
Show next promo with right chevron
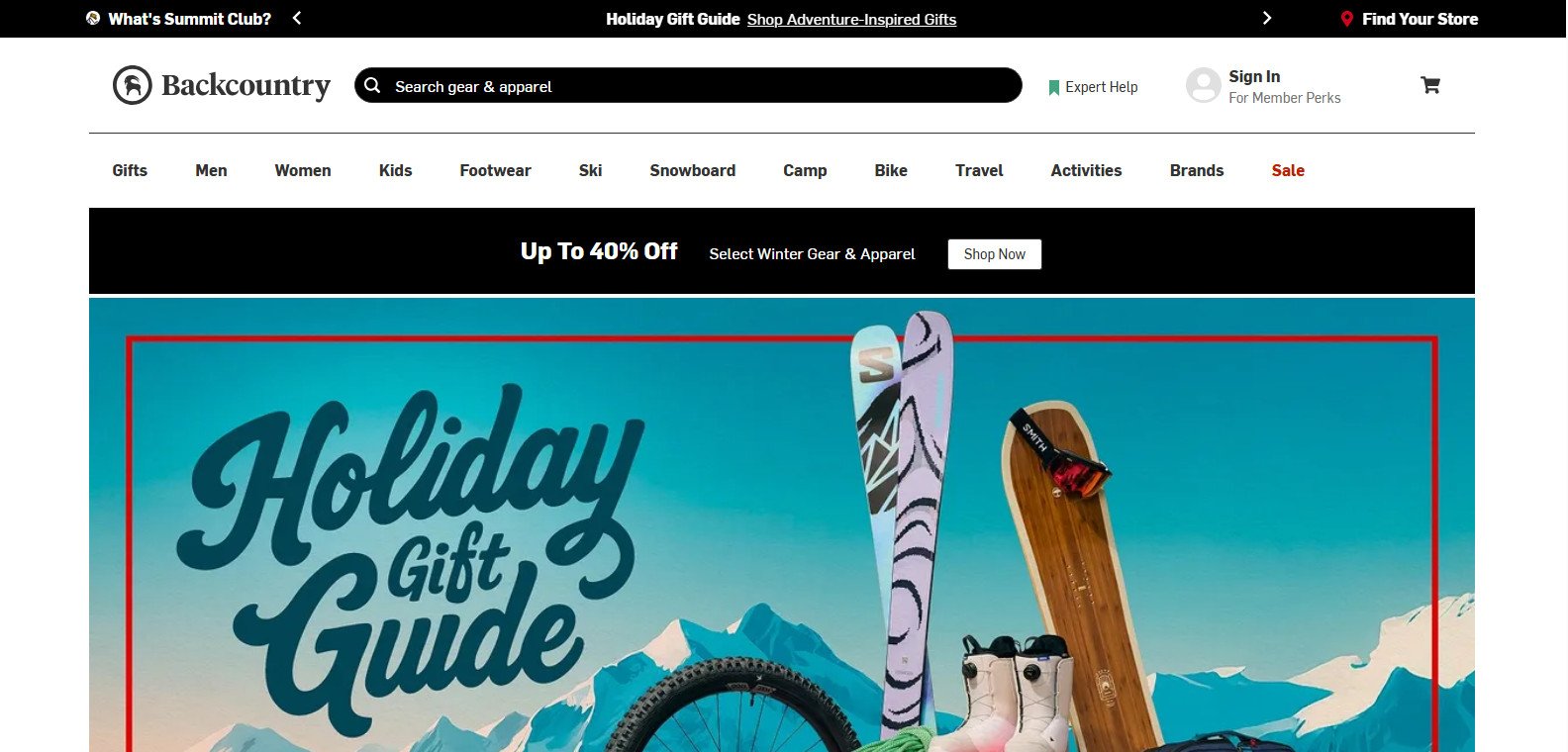tap(1267, 18)
